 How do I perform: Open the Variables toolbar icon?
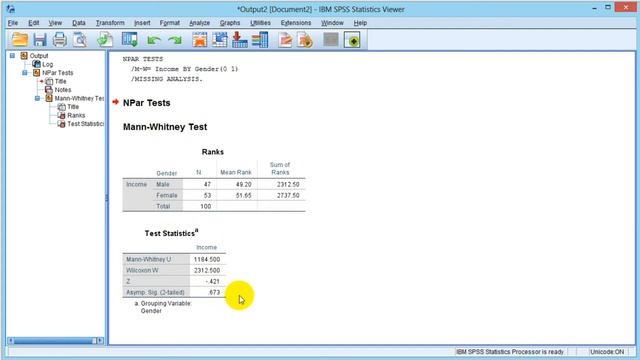tap(260, 40)
